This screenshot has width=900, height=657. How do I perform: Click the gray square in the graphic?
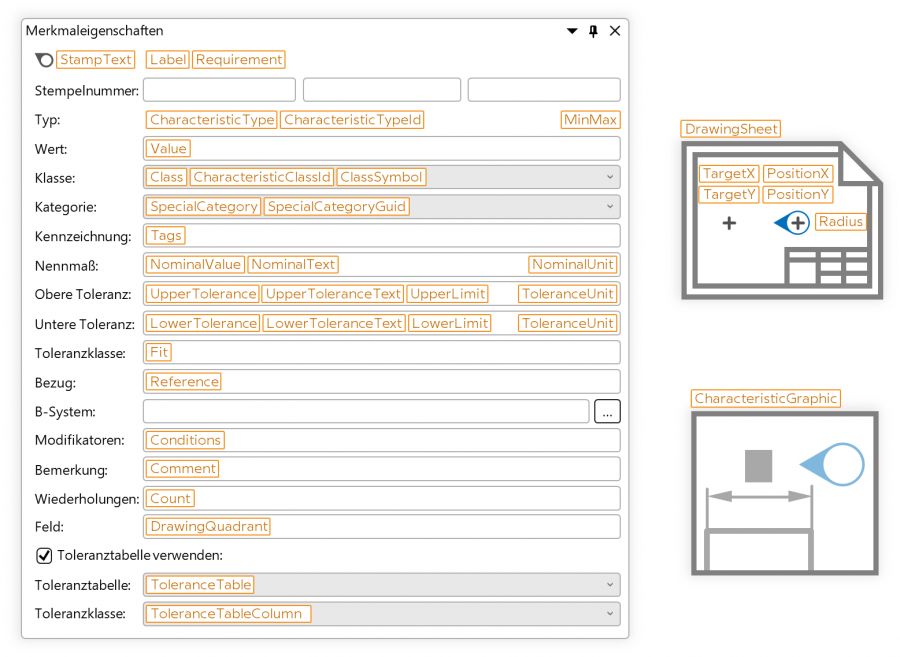[x=758, y=466]
